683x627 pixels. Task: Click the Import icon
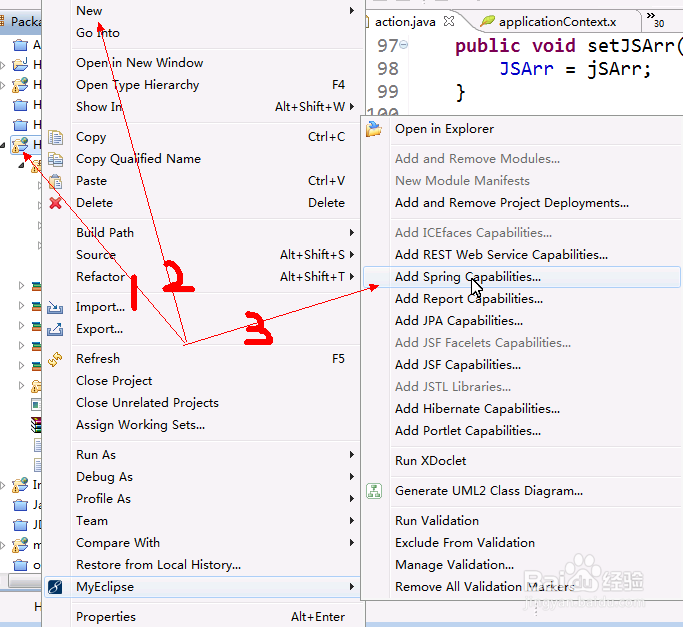pyautogui.click(x=55, y=307)
